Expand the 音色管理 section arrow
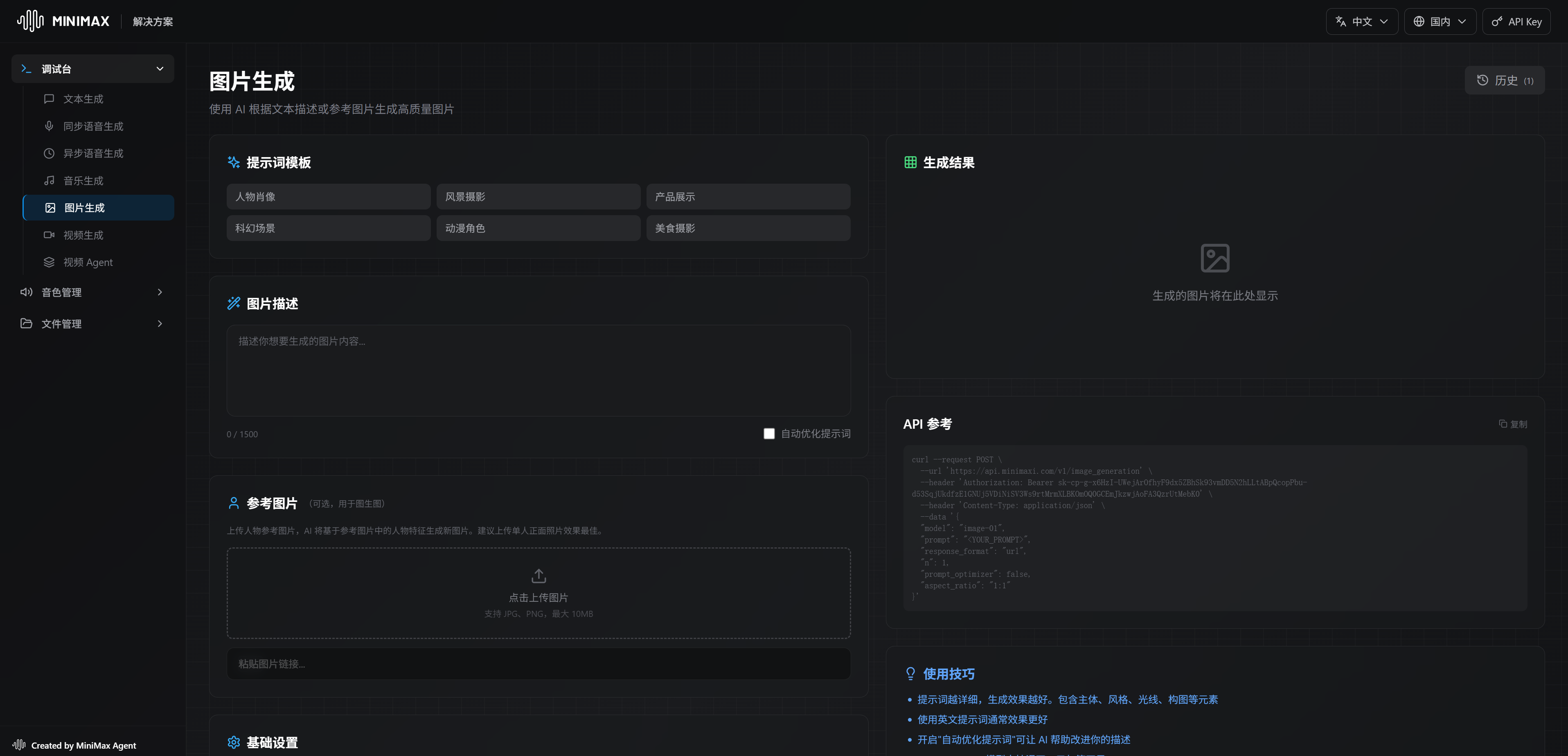The width and height of the screenshot is (1568, 756). [160, 292]
